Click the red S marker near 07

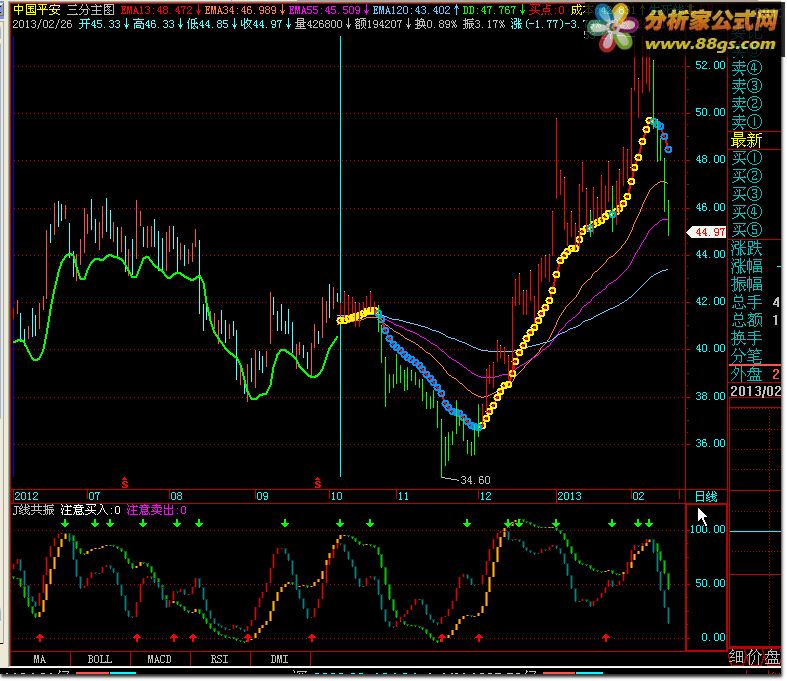coord(124,483)
